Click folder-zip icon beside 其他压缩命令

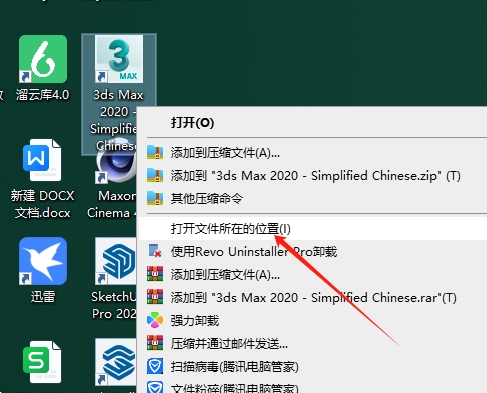(155, 198)
